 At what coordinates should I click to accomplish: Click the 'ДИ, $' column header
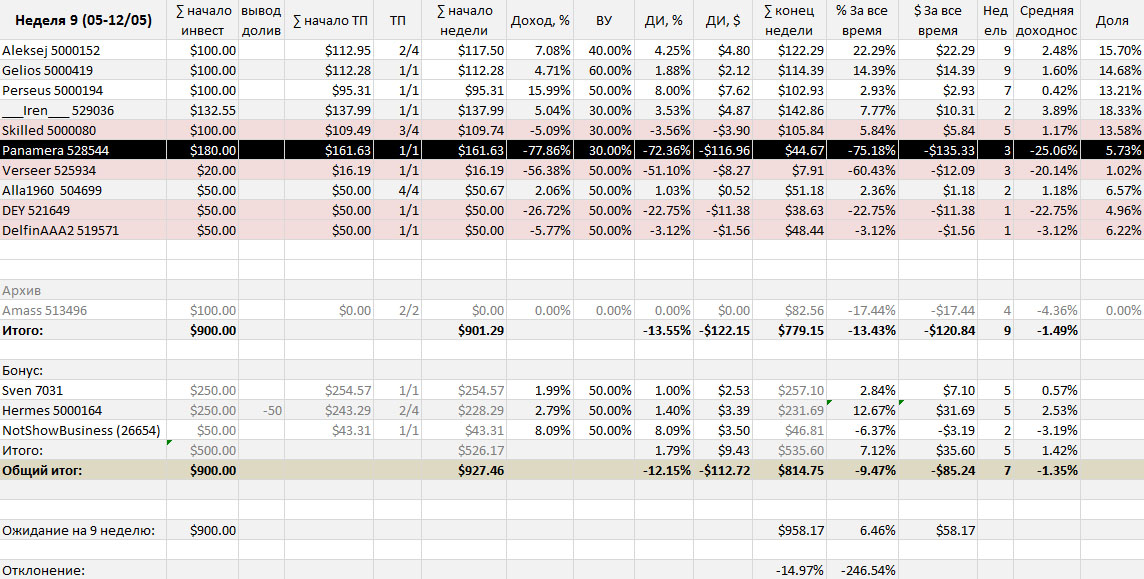723,20
